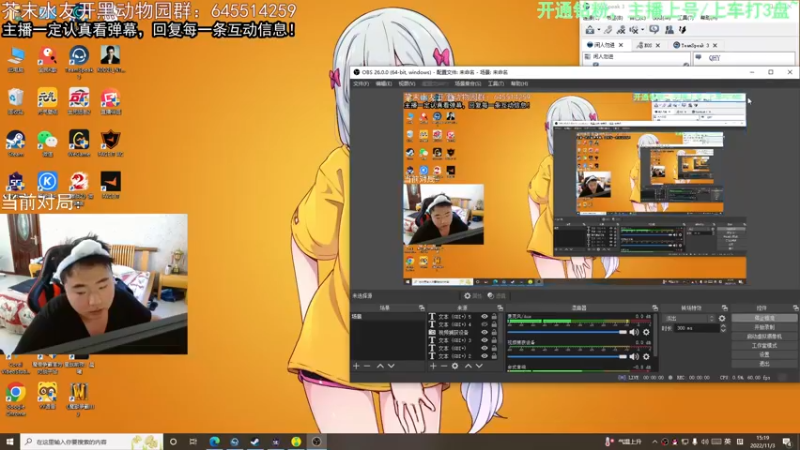Move scene down in Scenes panel
The width and height of the screenshot is (800, 450).
coord(391,366)
